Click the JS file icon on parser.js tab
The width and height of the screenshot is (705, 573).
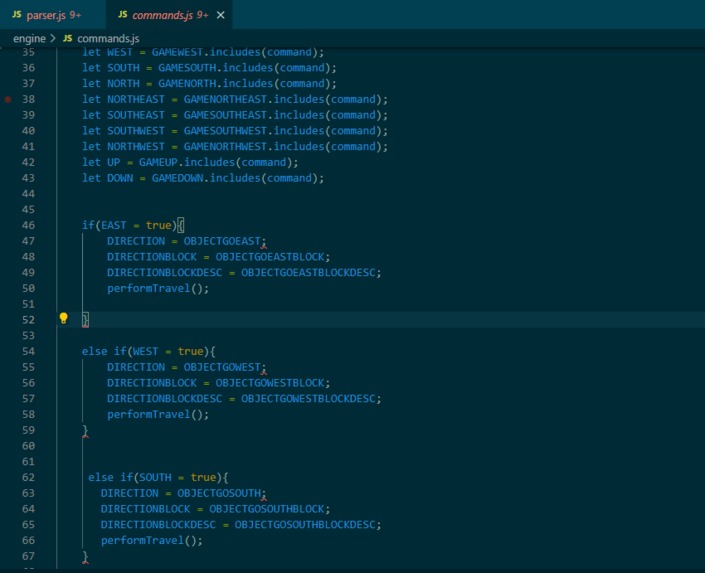coord(17,15)
